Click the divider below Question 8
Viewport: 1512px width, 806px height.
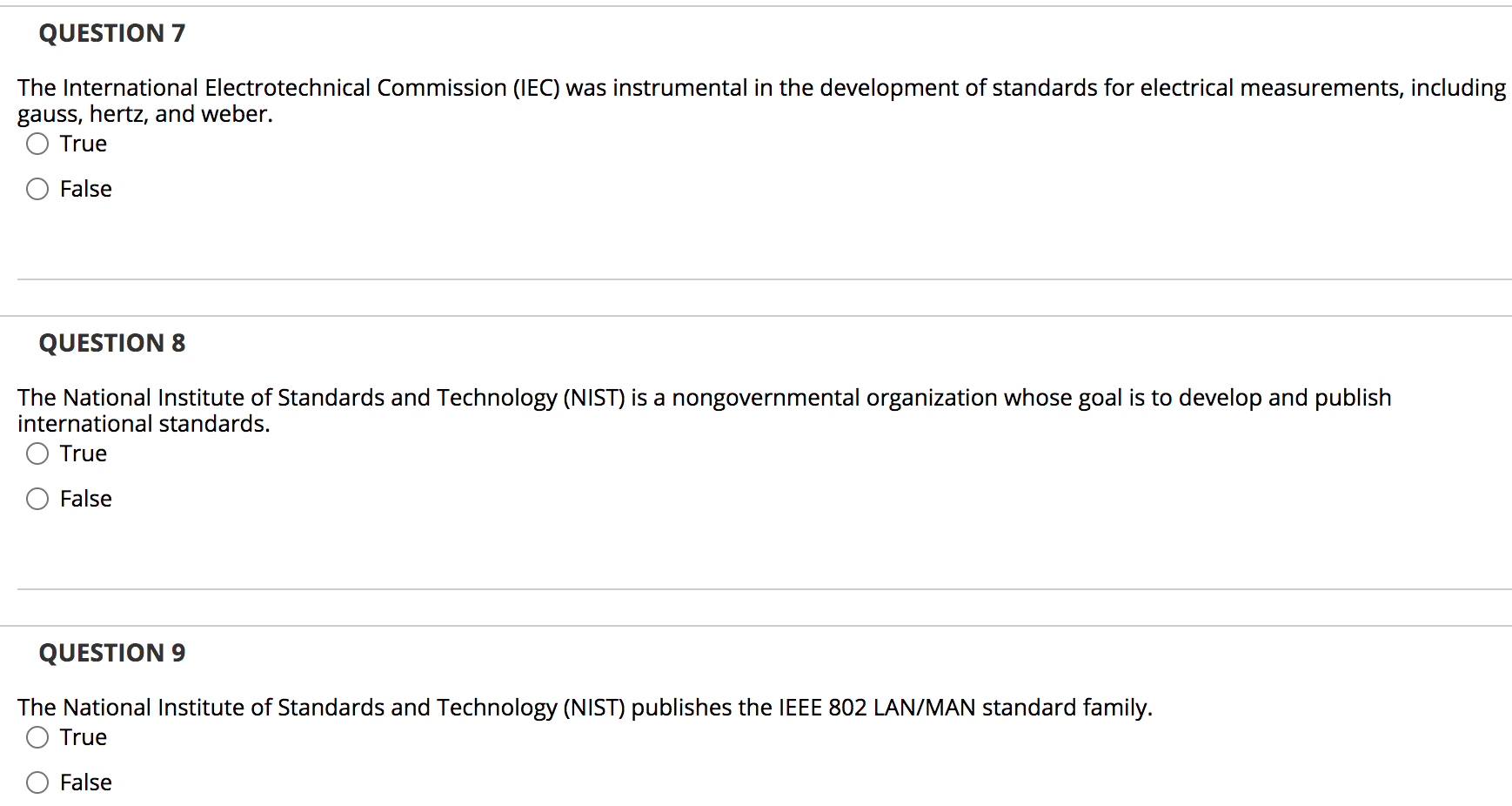(x=757, y=588)
